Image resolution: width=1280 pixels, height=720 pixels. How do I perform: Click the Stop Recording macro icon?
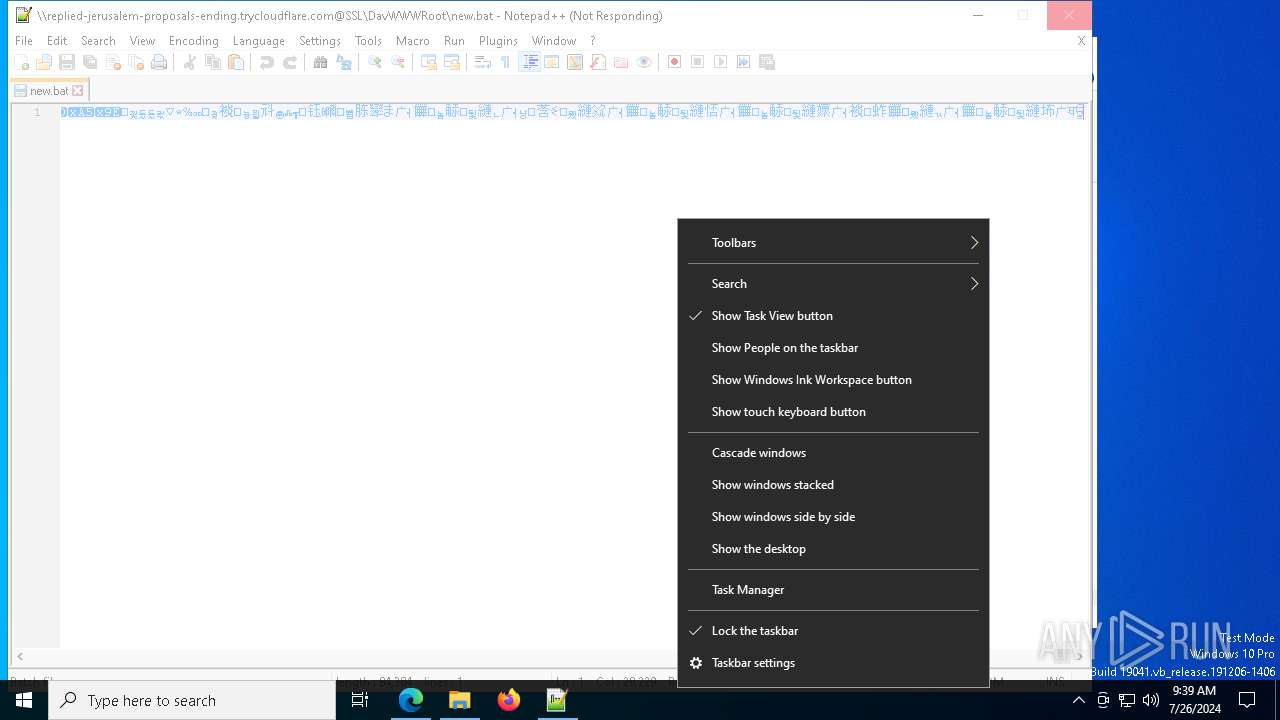tap(698, 62)
